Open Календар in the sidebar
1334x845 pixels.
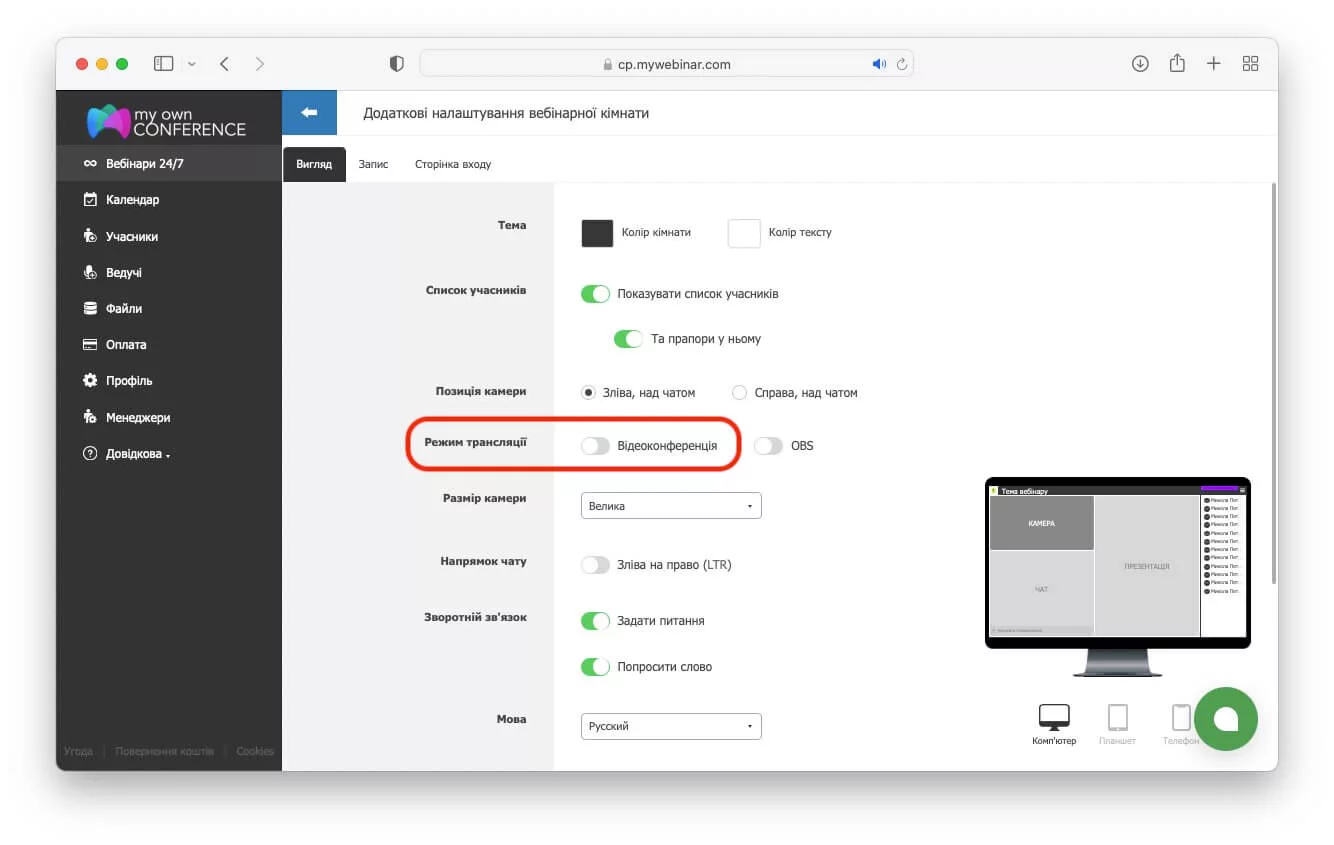click(x=132, y=200)
